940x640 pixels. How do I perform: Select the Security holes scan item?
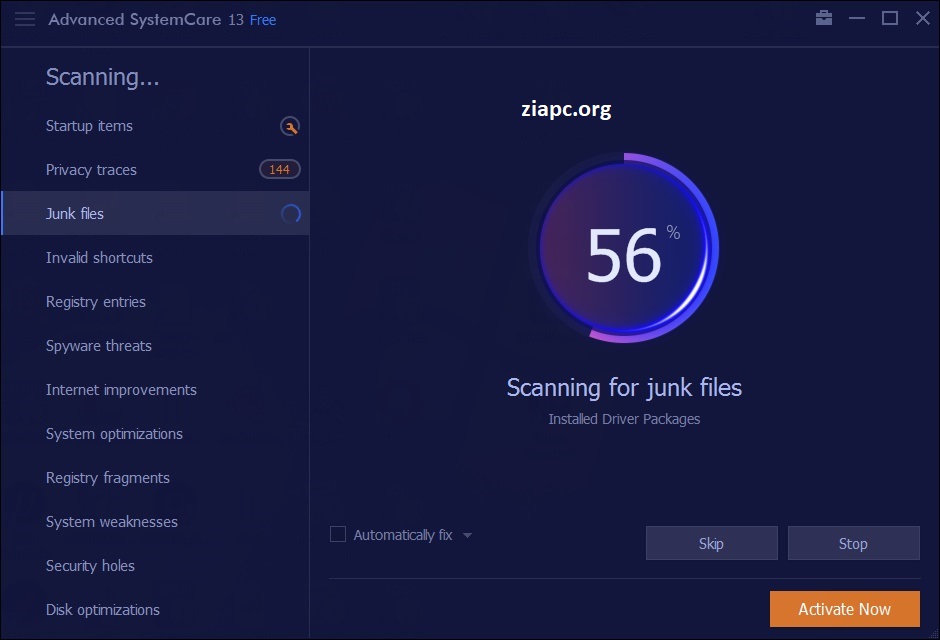tap(90, 566)
